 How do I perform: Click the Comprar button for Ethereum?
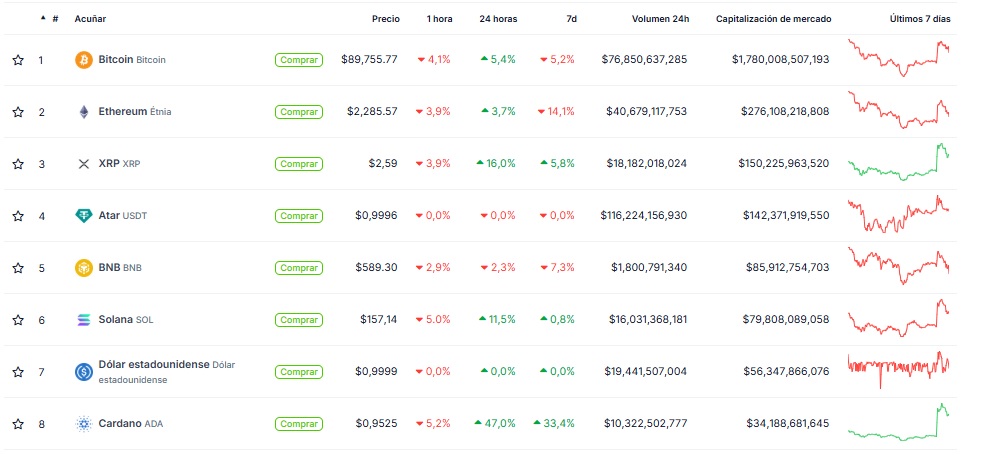pos(299,112)
